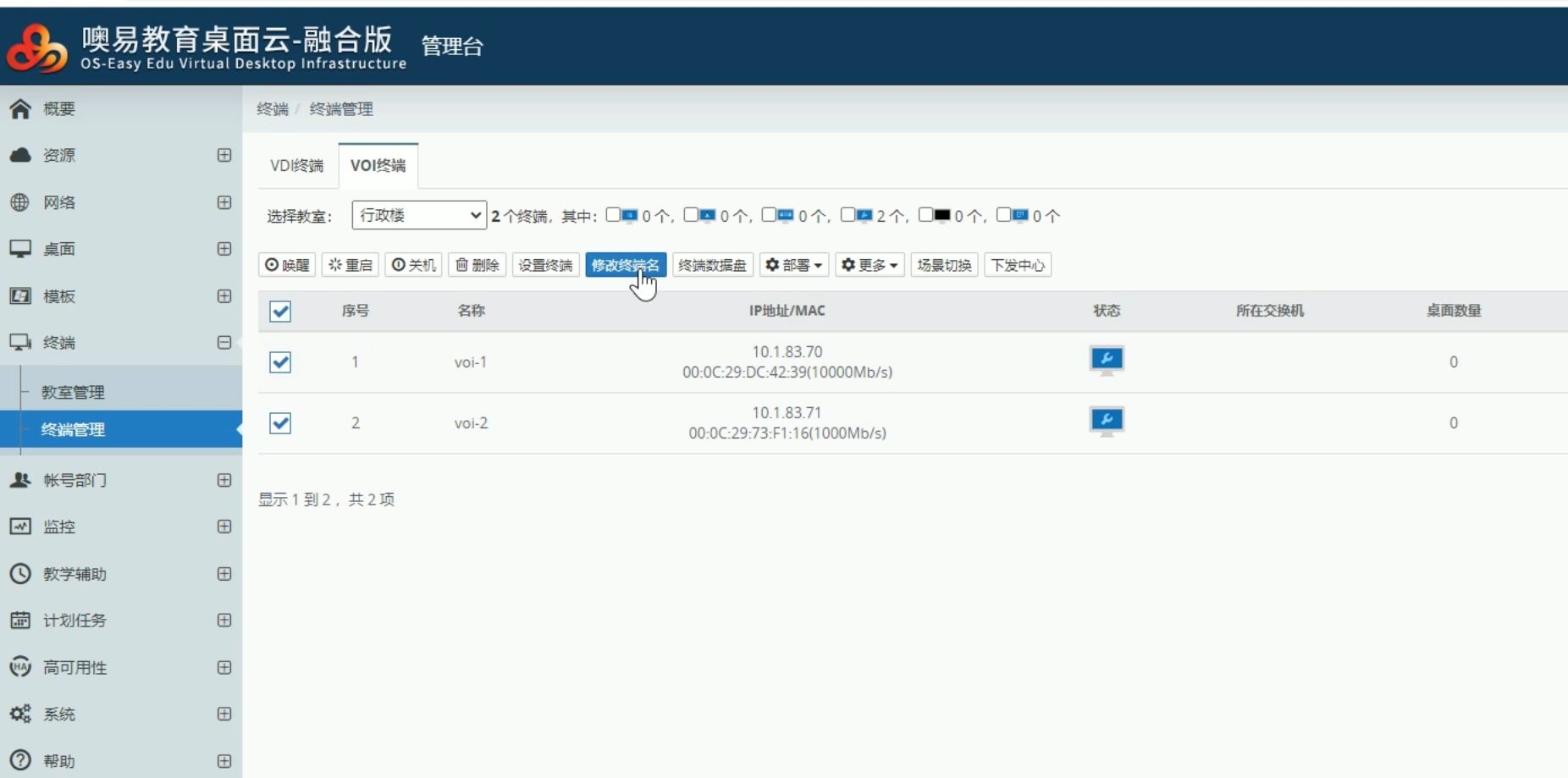Open the 选择教室 classroom dropdown
The height and width of the screenshot is (778, 1568).
[419, 216]
